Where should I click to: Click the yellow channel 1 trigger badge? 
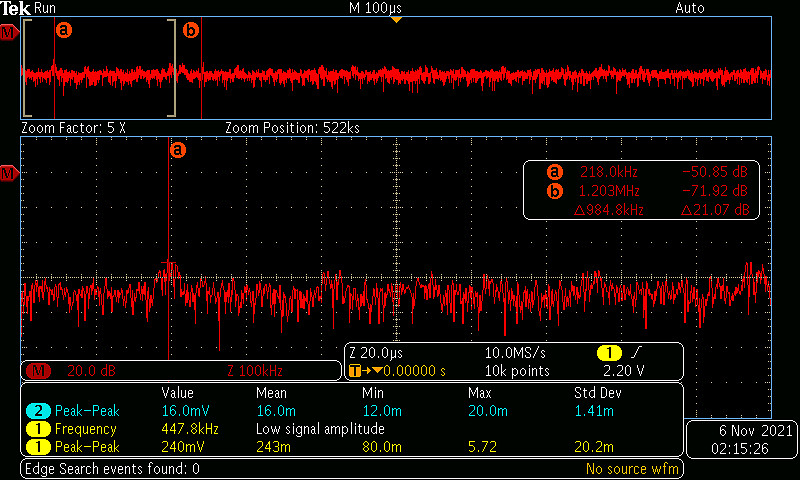click(x=608, y=352)
